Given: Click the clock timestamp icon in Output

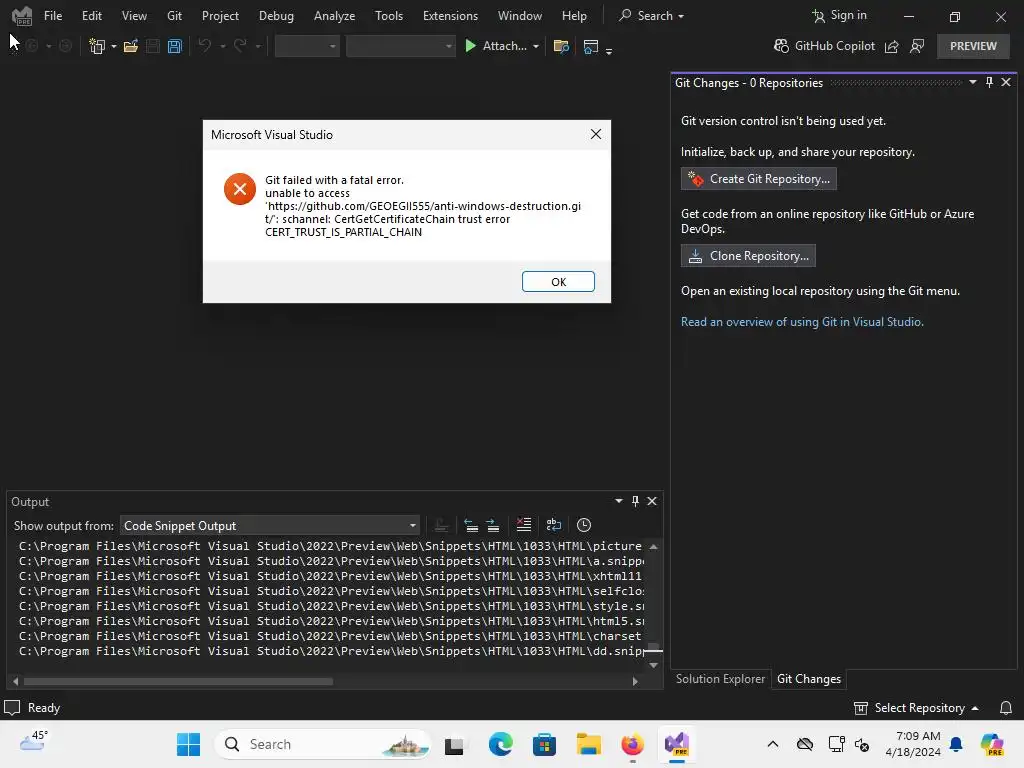Looking at the screenshot, I should (x=584, y=525).
